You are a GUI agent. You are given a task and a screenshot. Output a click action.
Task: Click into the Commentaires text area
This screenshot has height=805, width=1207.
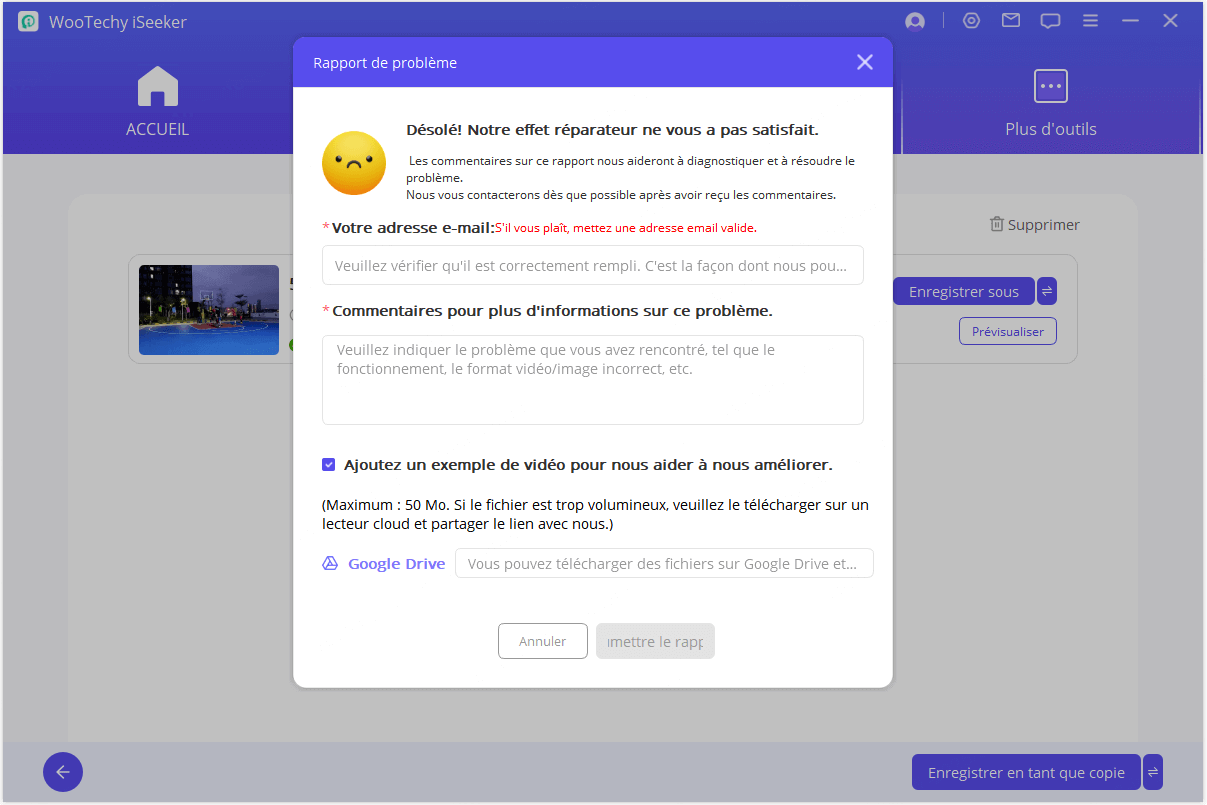click(x=592, y=380)
